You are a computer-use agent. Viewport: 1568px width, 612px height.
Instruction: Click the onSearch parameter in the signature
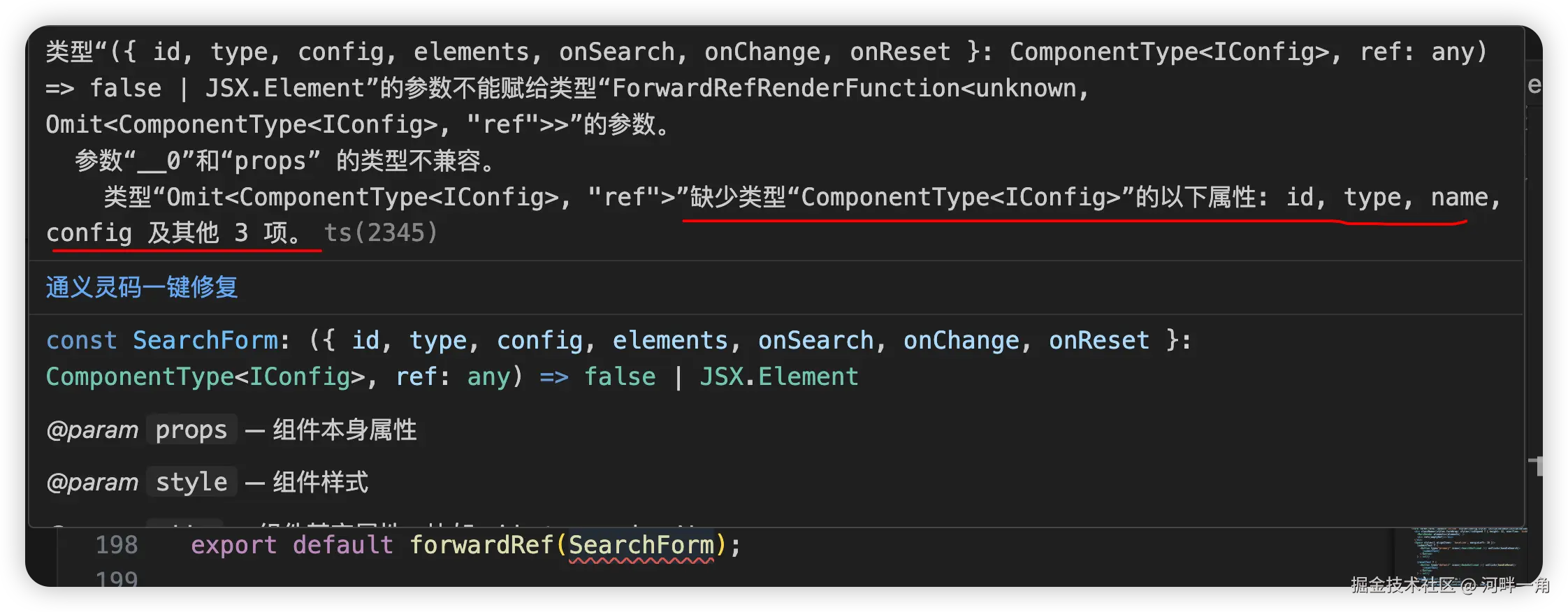pos(815,340)
